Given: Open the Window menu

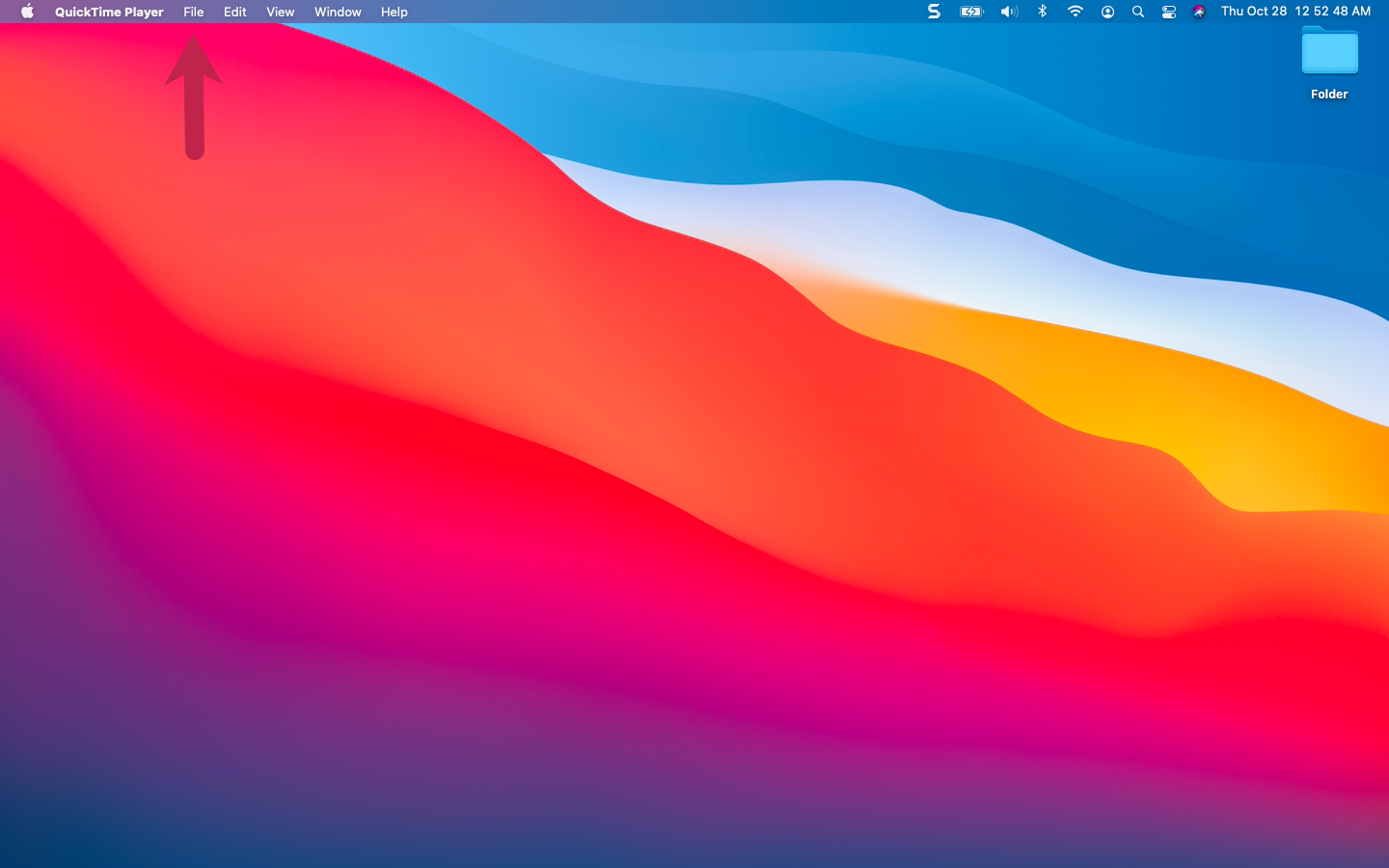Looking at the screenshot, I should (x=337, y=12).
